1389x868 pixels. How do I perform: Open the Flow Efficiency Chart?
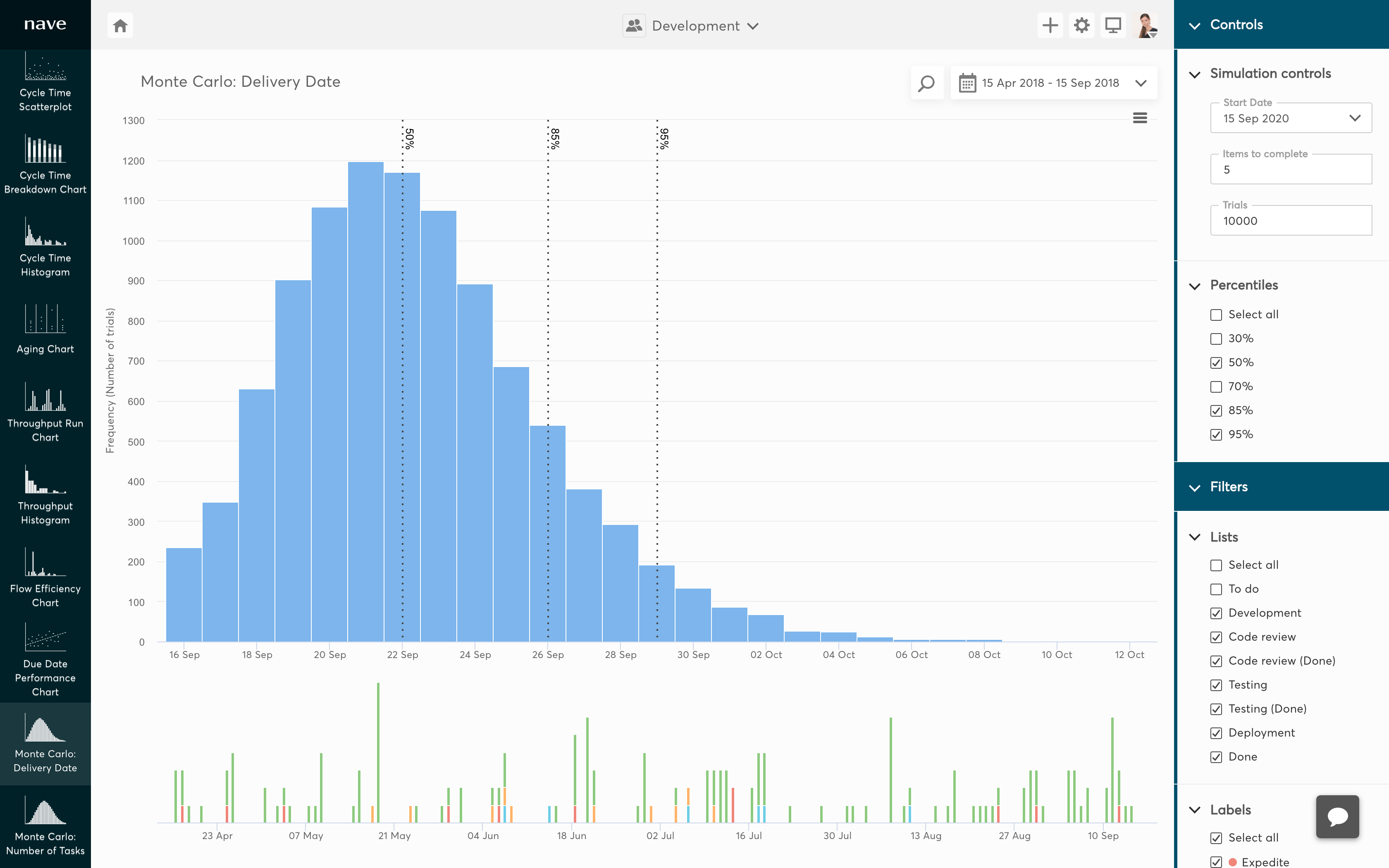click(45, 576)
